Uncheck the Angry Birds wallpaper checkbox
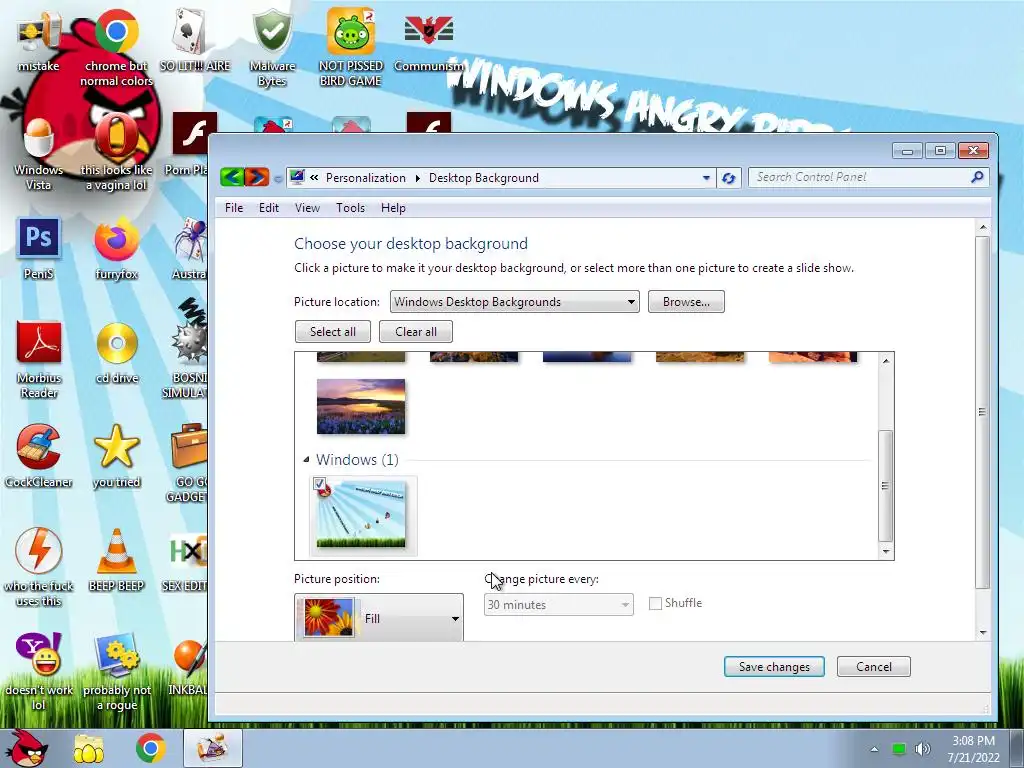 (x=319, y=484)
